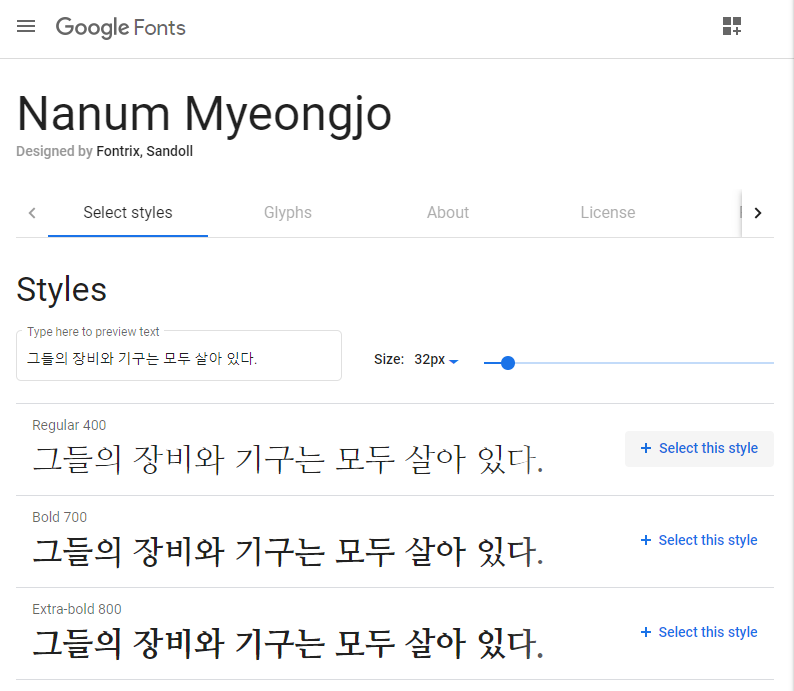The width and height of the screenshot is (794, 691).
Task: Click the Regular 400 preview text
Action: [x=288, y=460]
